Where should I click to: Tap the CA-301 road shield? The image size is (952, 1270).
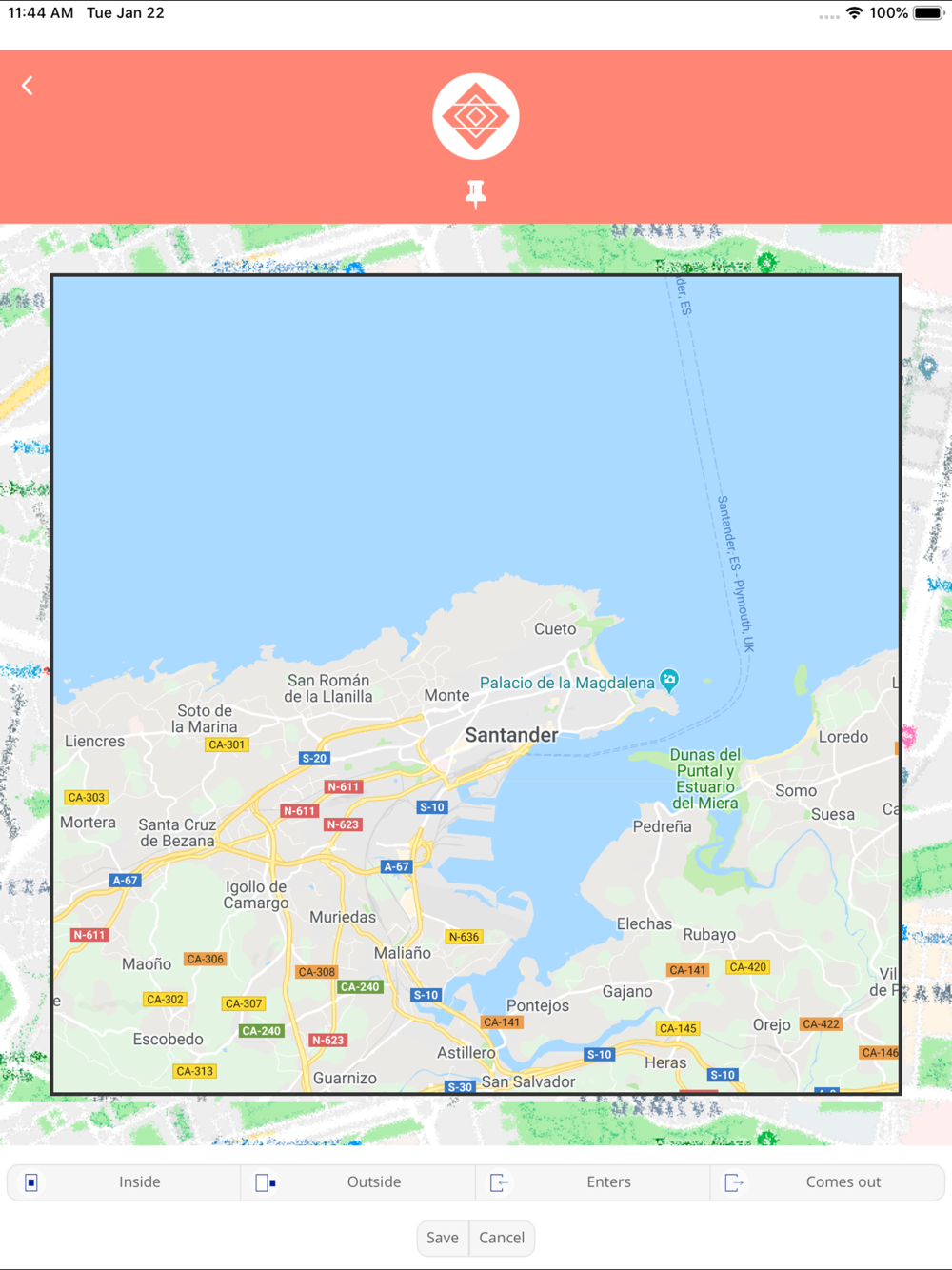click(227, 745)
